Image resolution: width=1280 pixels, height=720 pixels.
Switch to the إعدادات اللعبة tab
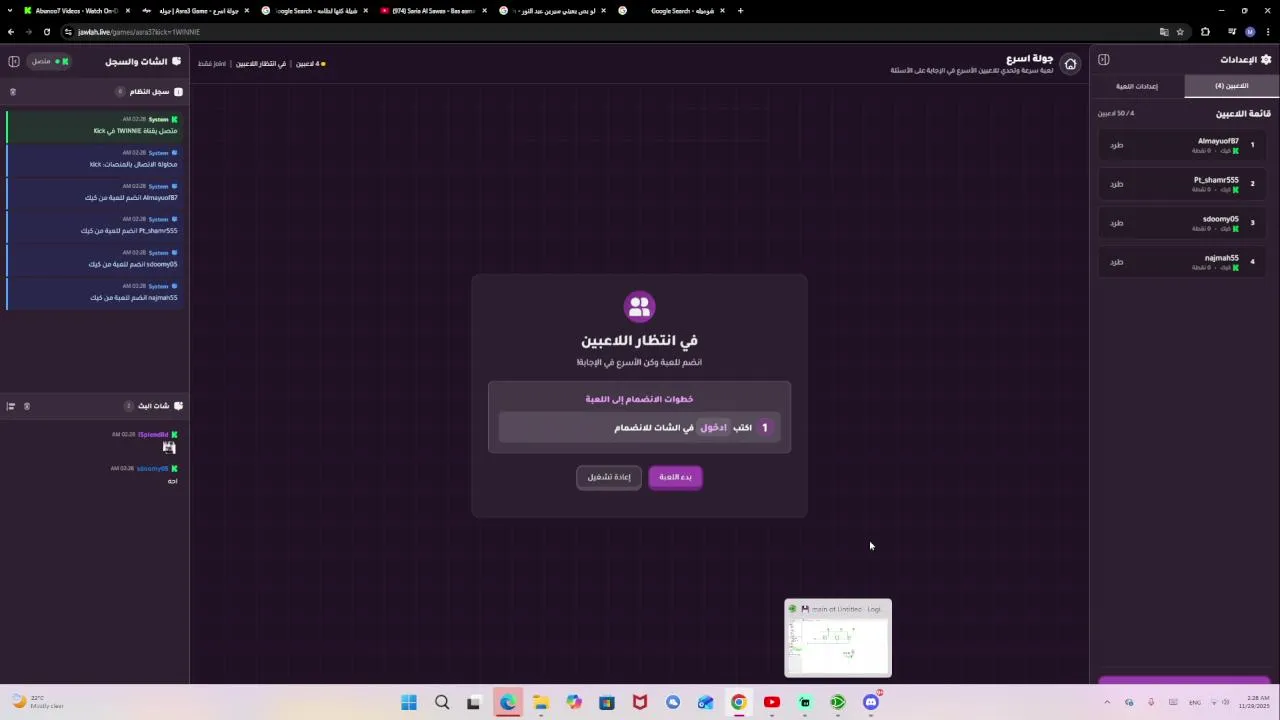[1137, 86]
